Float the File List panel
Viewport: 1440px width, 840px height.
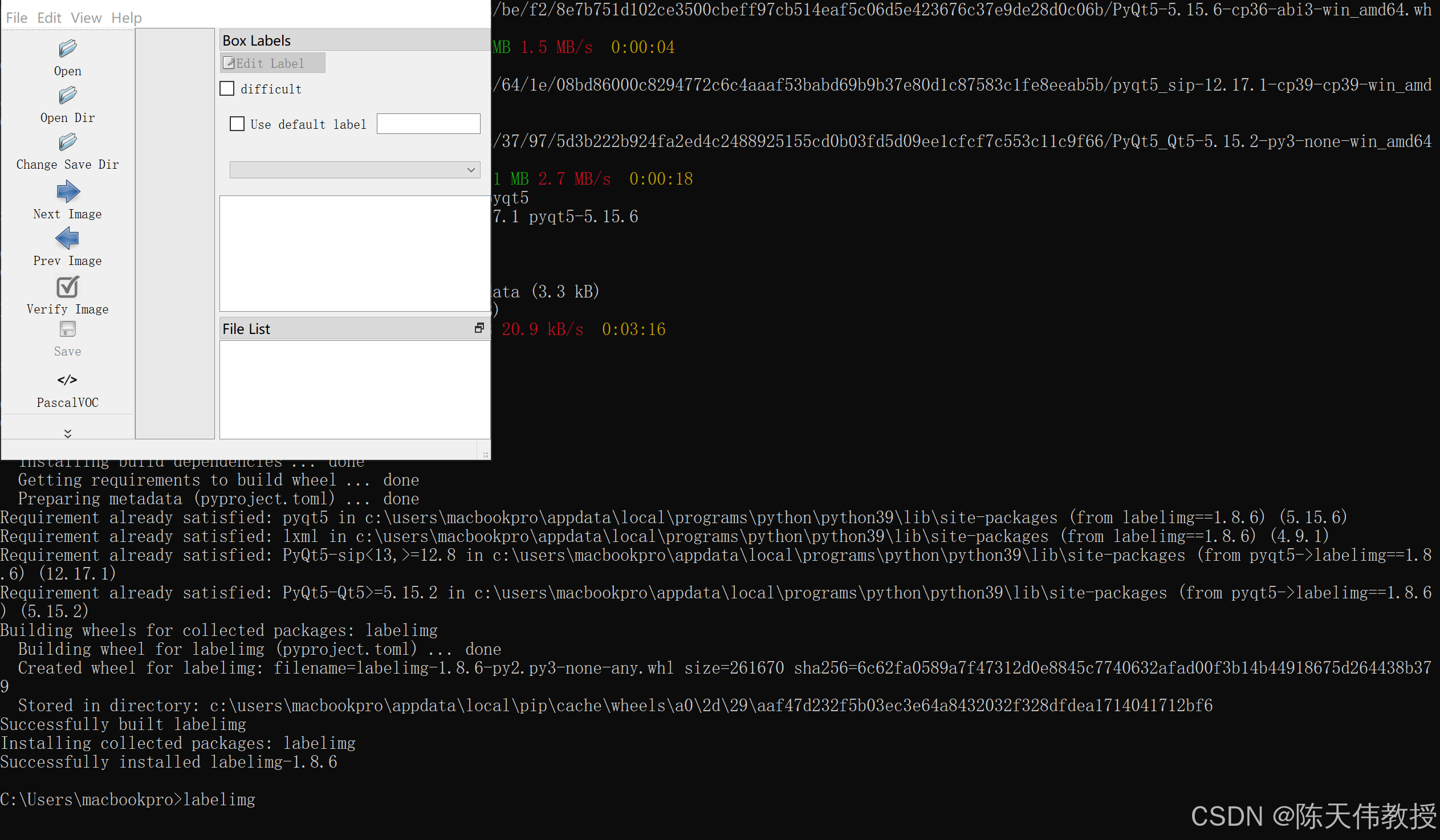click(x=479, y=328)
